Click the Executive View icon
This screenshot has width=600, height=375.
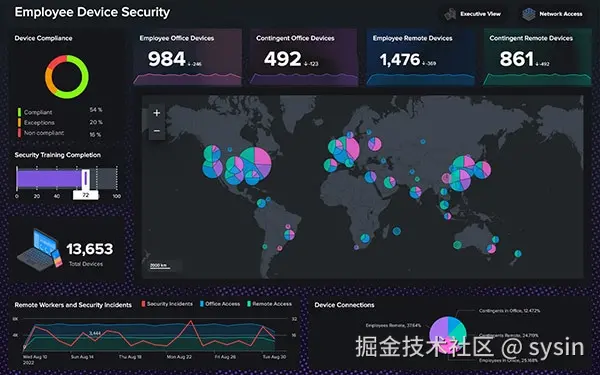click(450, 14)
